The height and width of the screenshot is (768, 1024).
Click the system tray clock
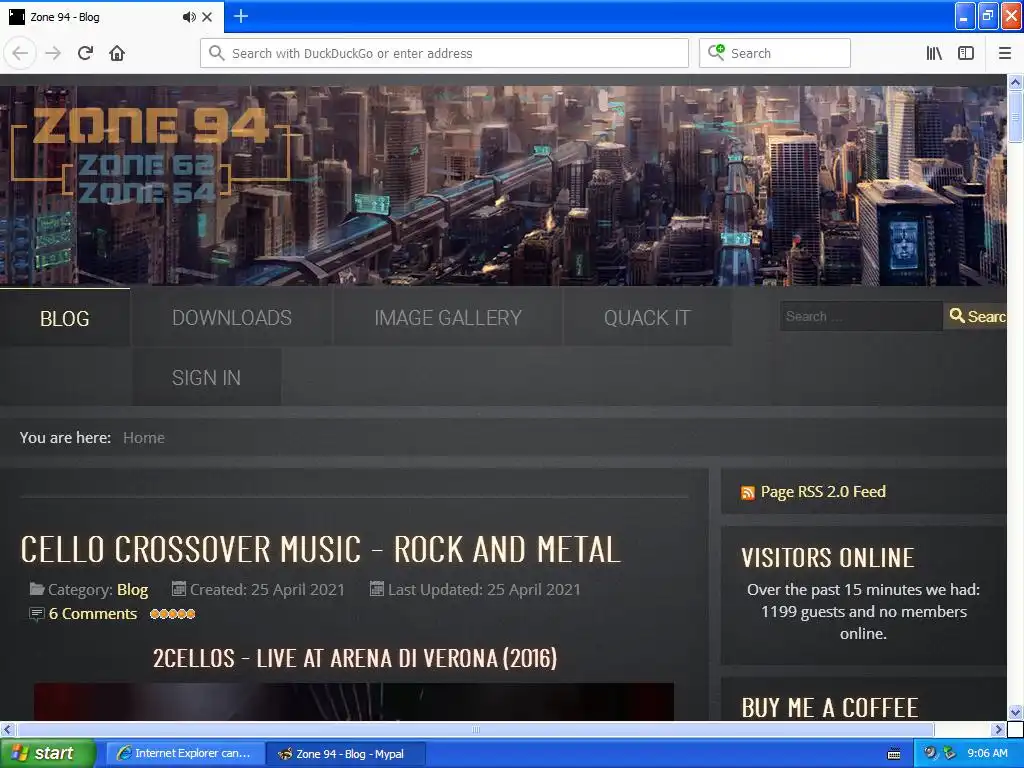click(987, 753)
